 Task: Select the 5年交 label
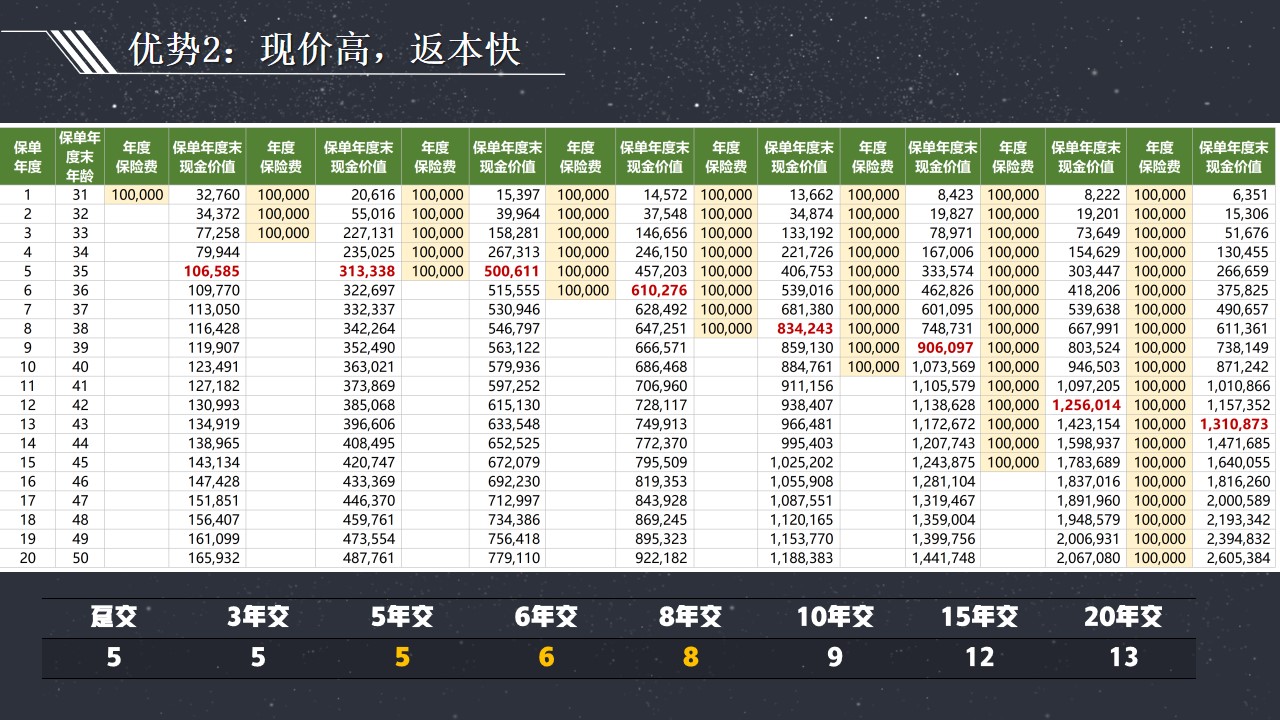coord(402,617)
